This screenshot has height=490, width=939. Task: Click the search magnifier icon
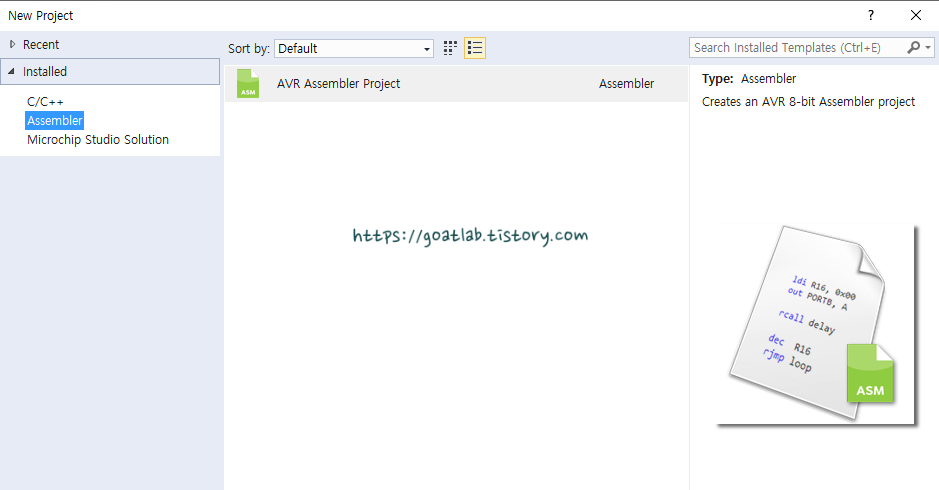(x=913, y=47)
